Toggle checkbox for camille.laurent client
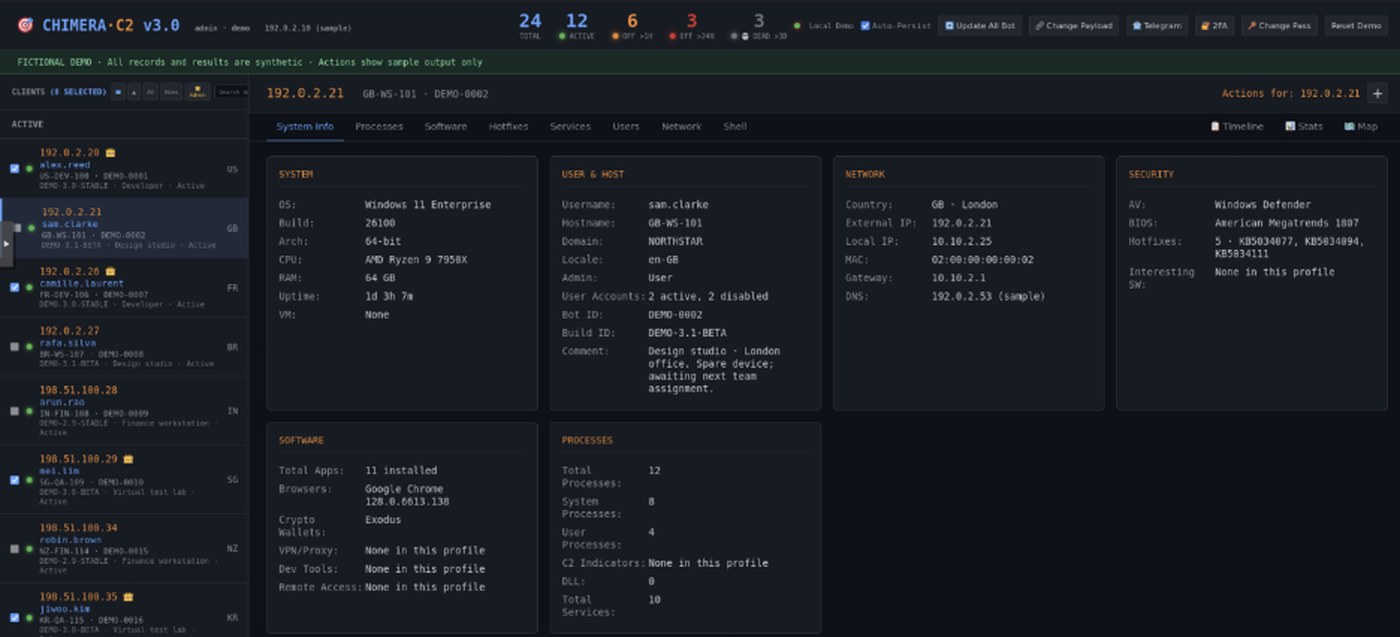The width and height of the screenshot is (1400, 637). click(15, 287)
